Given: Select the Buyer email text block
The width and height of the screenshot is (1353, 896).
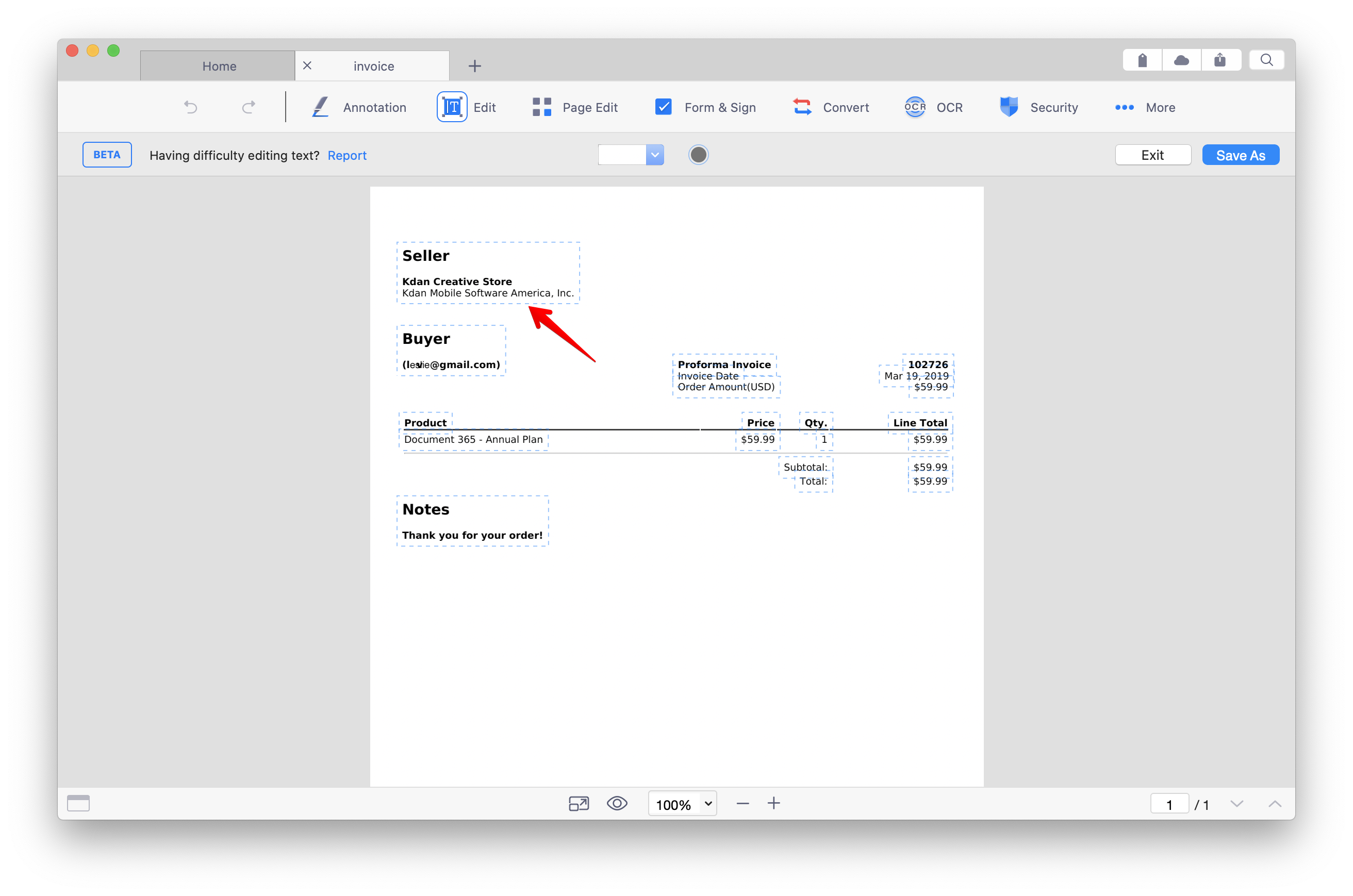Looking at the screenshot, I should click(451, 350).
